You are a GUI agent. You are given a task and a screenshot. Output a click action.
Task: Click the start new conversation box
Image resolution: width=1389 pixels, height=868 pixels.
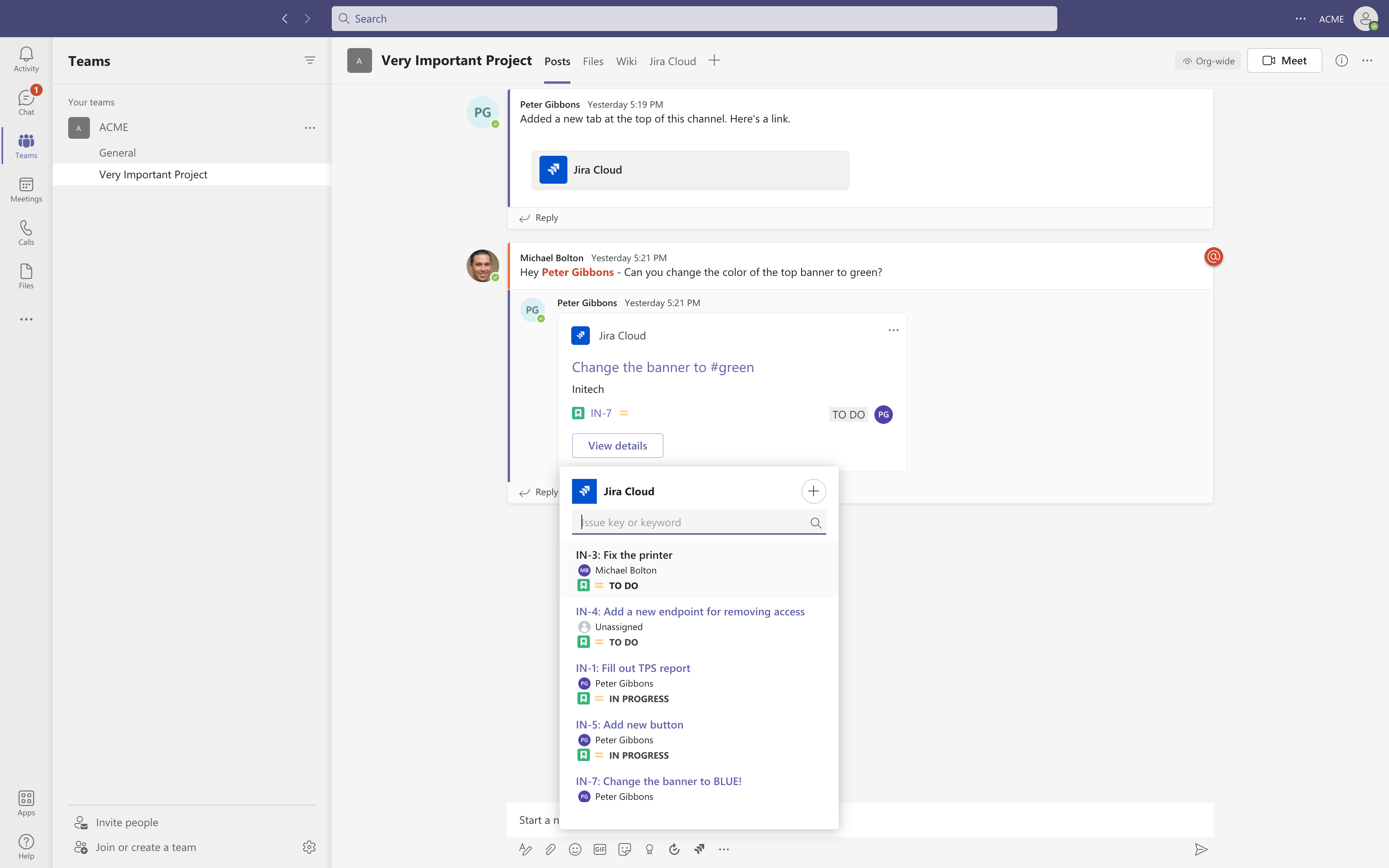pos(860,820)
